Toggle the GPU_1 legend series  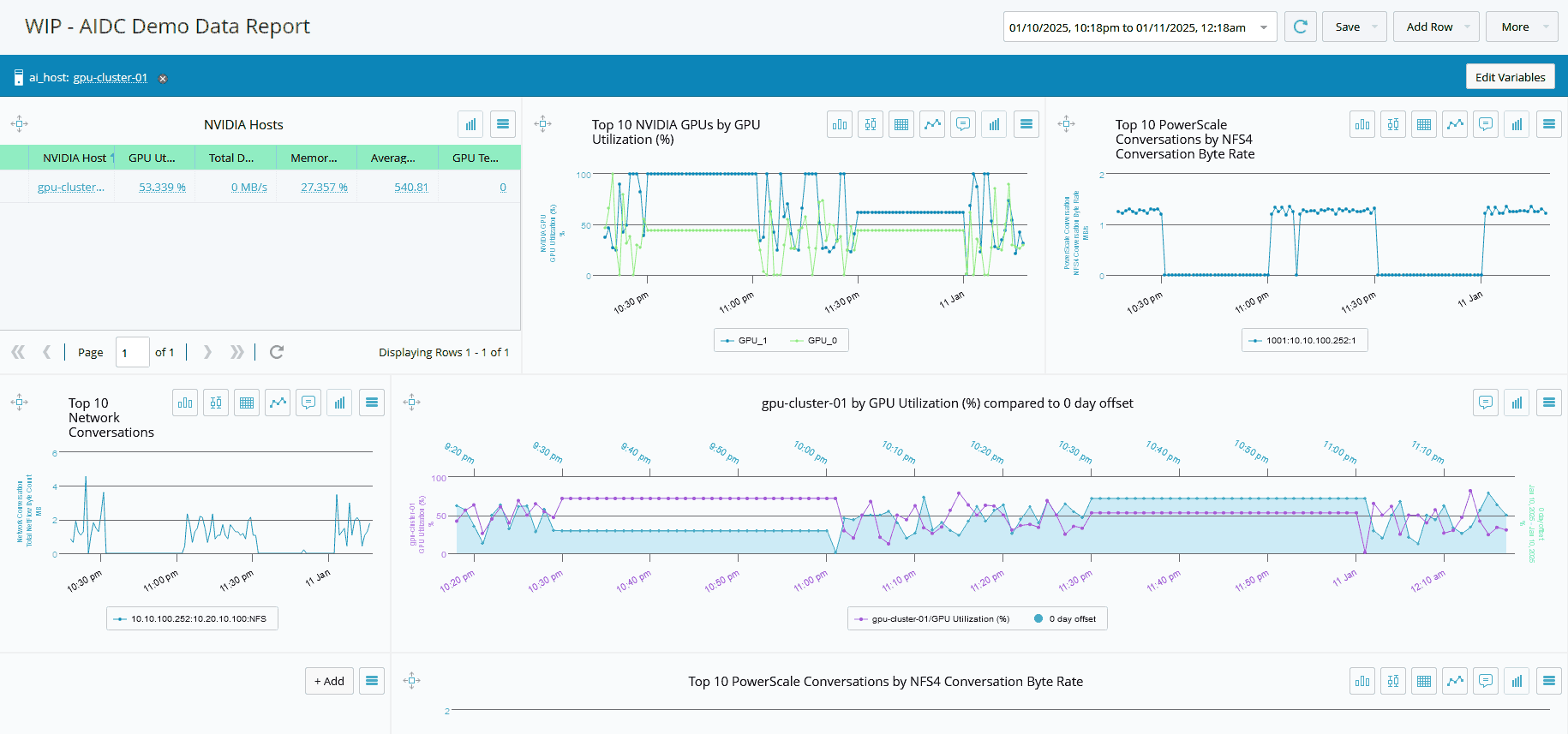744,341
